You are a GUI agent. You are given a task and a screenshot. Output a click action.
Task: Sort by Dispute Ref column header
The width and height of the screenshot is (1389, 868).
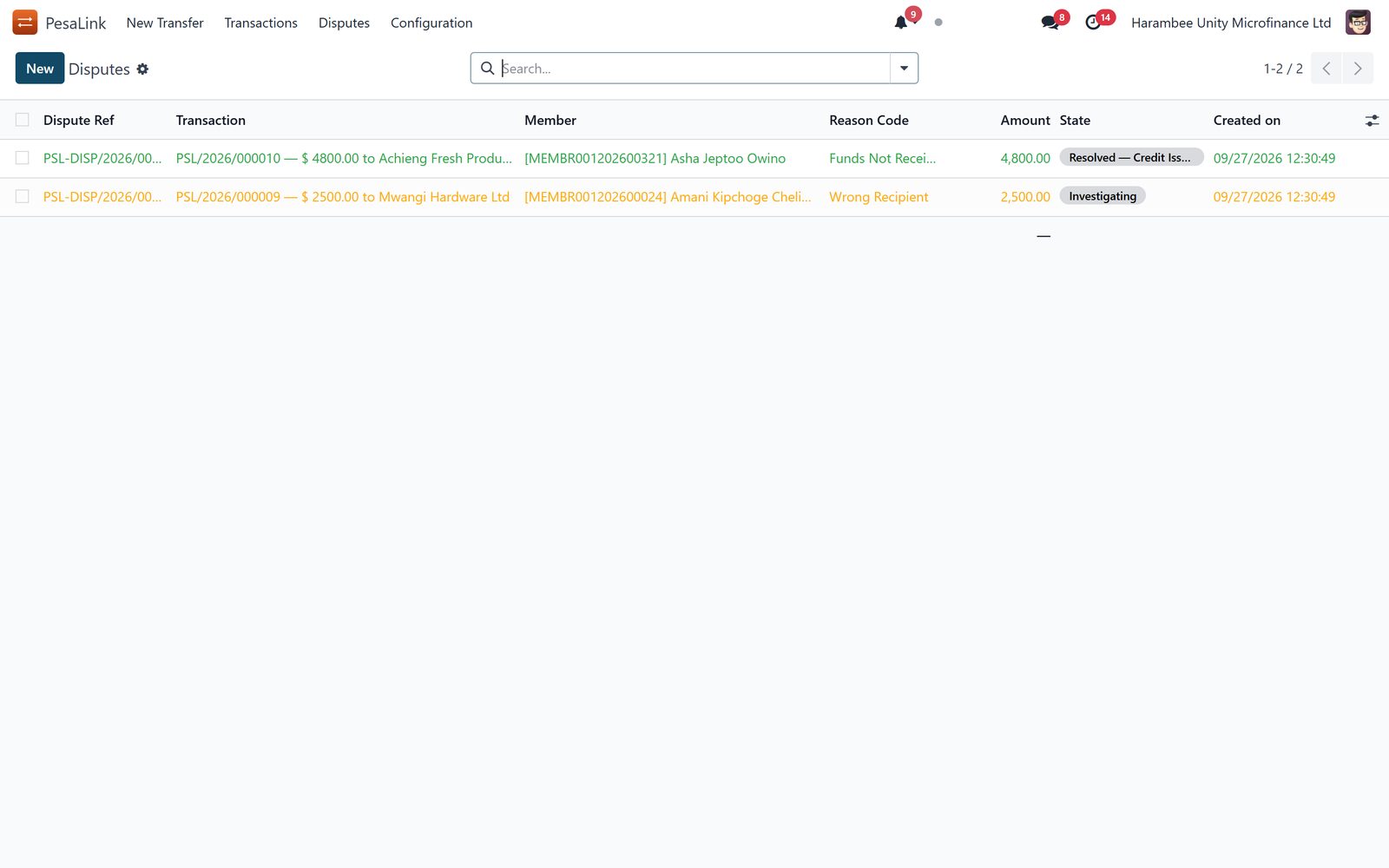click(x=79, y=120)
